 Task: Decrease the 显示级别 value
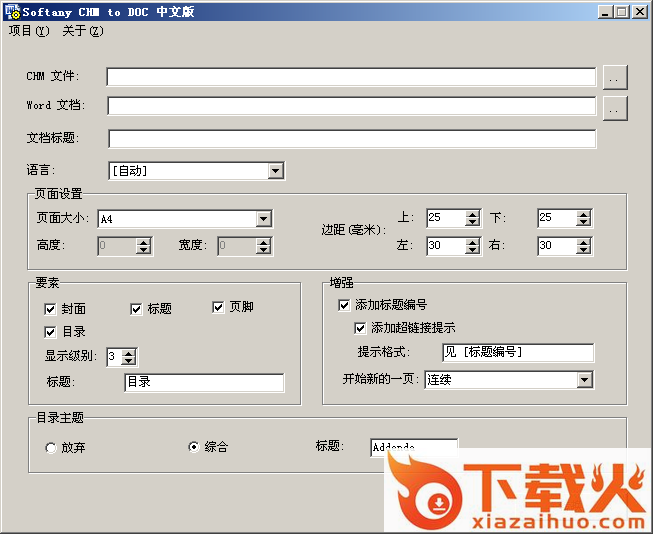pyautogui.click(x=129, y=361)
